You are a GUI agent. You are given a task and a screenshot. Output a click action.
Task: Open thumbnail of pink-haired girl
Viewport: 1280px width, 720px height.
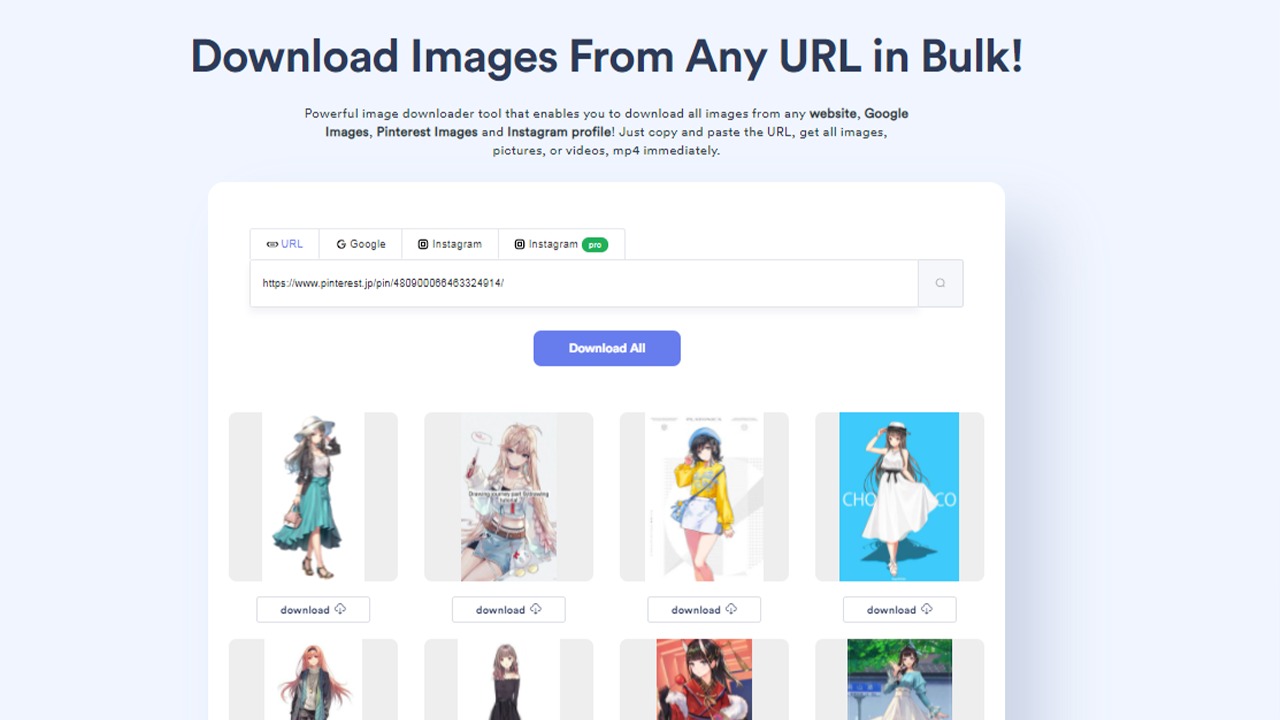click(x=313, y=680)
